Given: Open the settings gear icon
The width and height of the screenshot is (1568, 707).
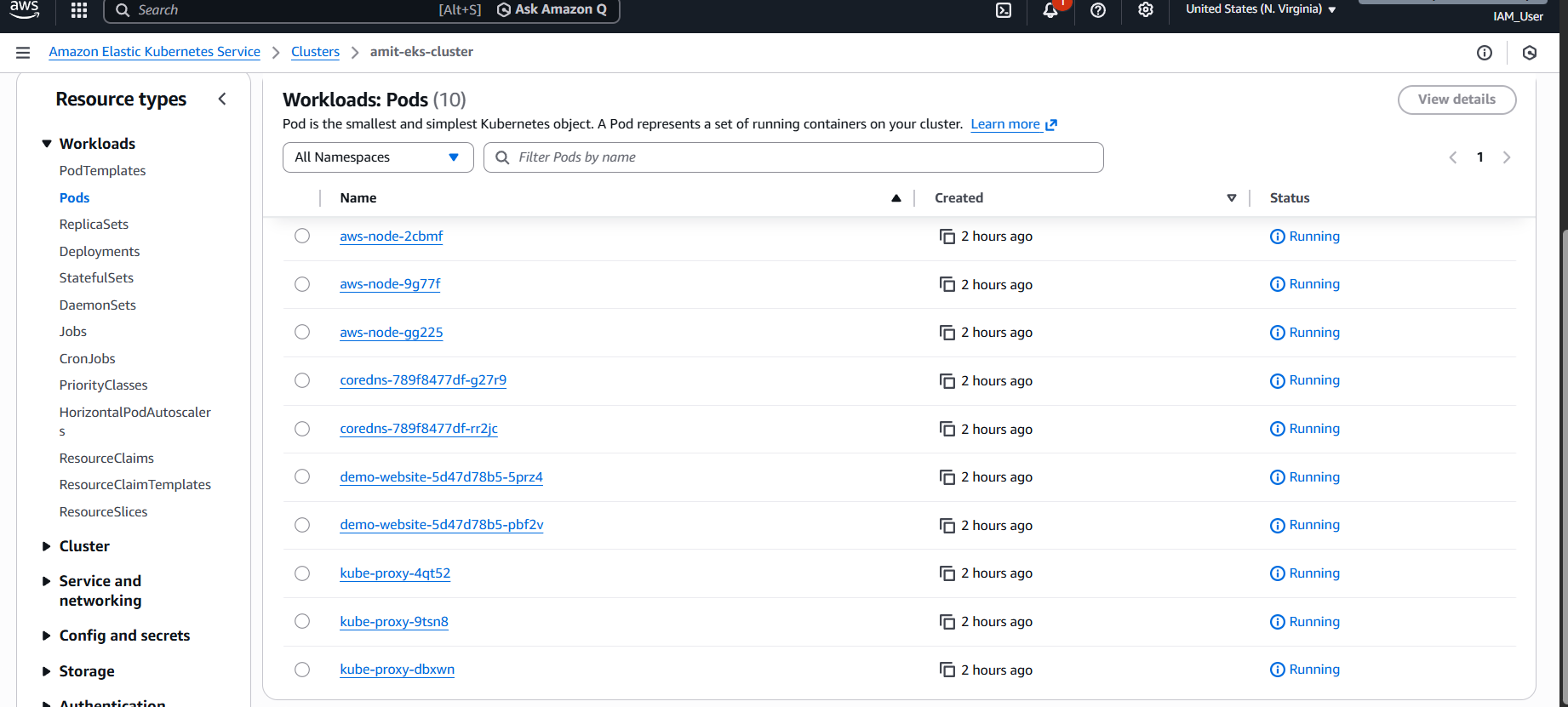Looking at the screenshot, I should pos(1146,10).
